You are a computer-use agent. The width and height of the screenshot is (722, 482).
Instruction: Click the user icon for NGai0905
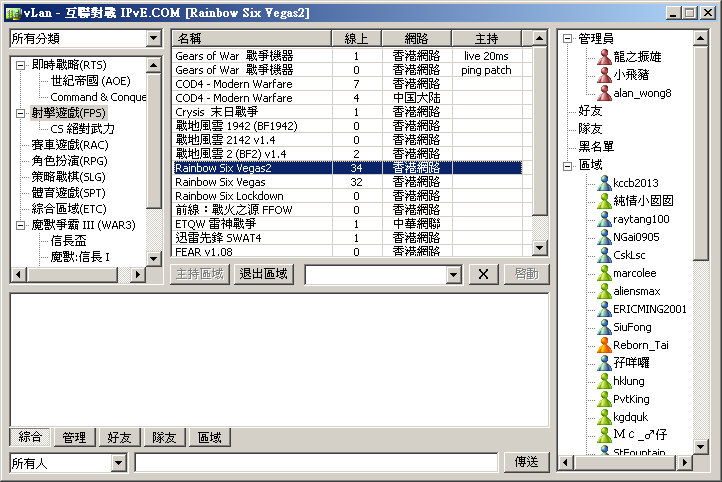[x=604, y=237]
